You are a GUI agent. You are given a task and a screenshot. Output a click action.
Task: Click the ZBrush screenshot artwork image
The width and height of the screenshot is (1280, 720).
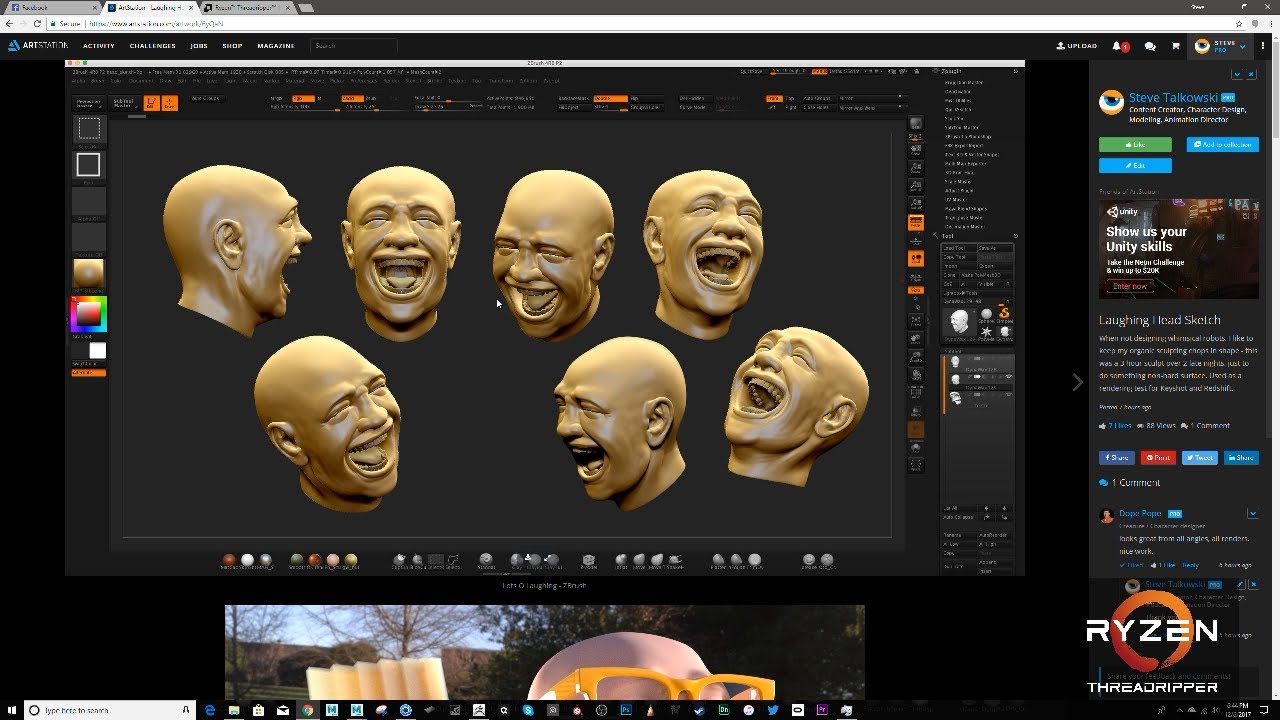pyautogui.click(x=545, y=318)
